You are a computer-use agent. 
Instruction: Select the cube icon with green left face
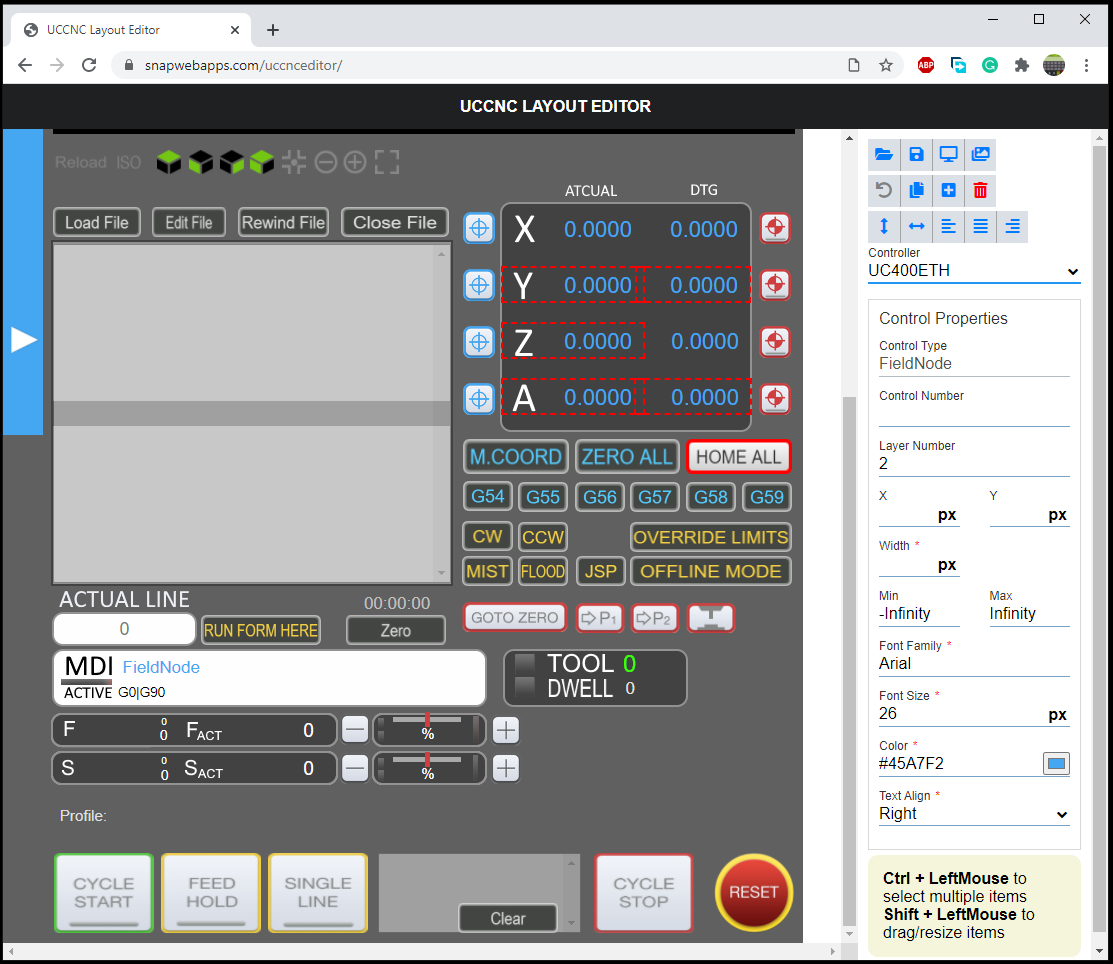(x=201, y=163)
